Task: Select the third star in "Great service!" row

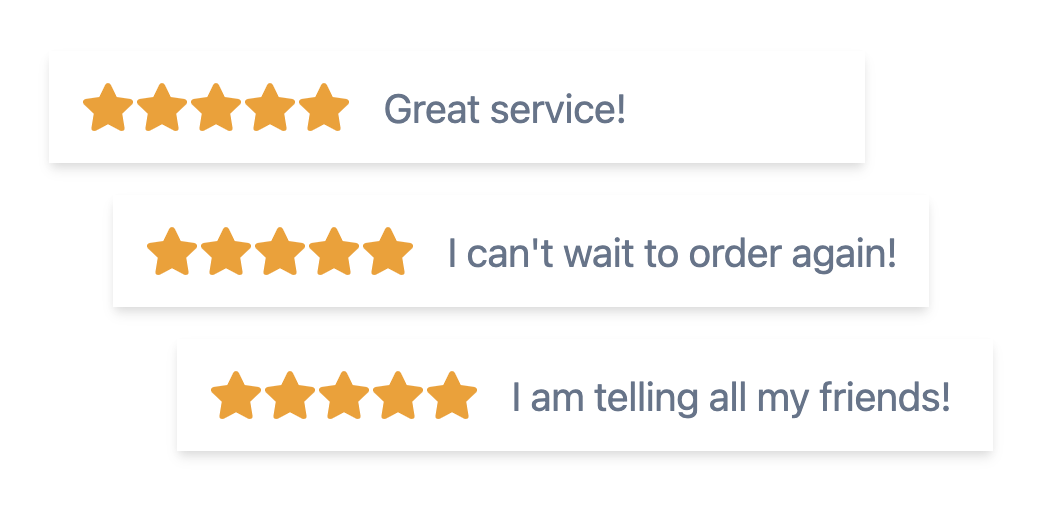Action: coord(216,108)
